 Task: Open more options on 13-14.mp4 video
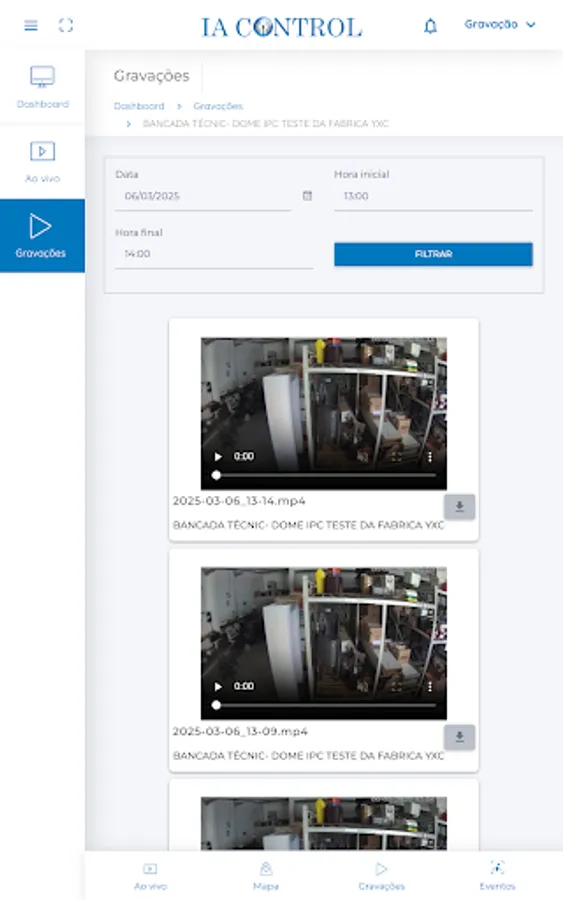pyautogui.click(x=430, y=457)
